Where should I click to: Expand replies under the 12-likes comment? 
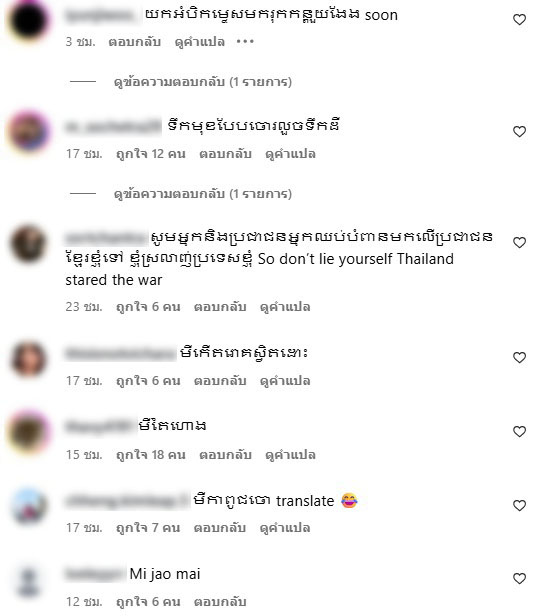click(203, 194)
